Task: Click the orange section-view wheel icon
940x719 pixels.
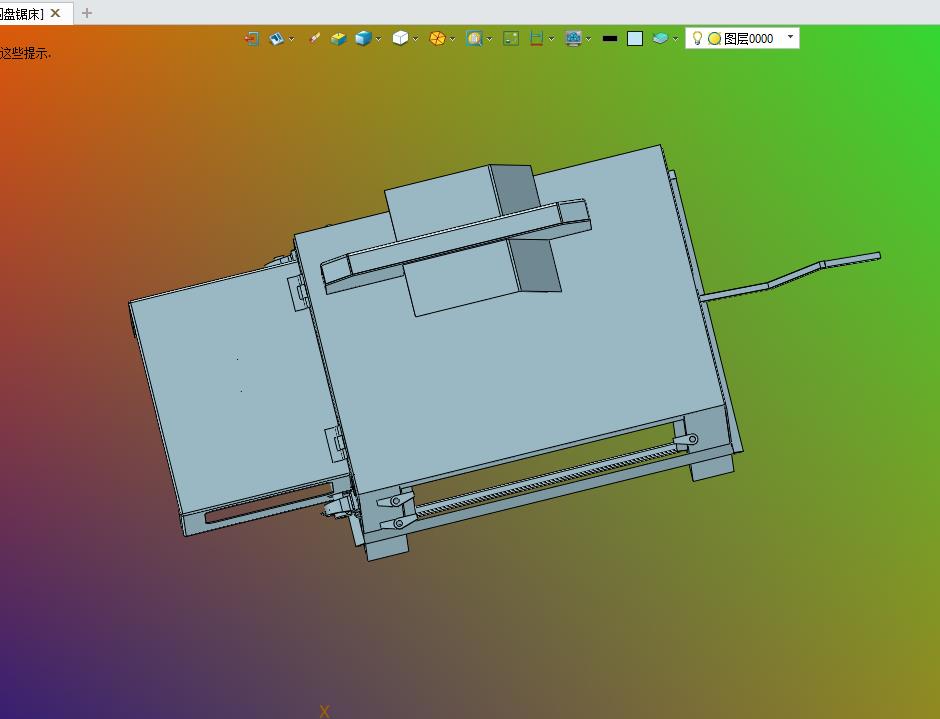Action: (437, 39)
